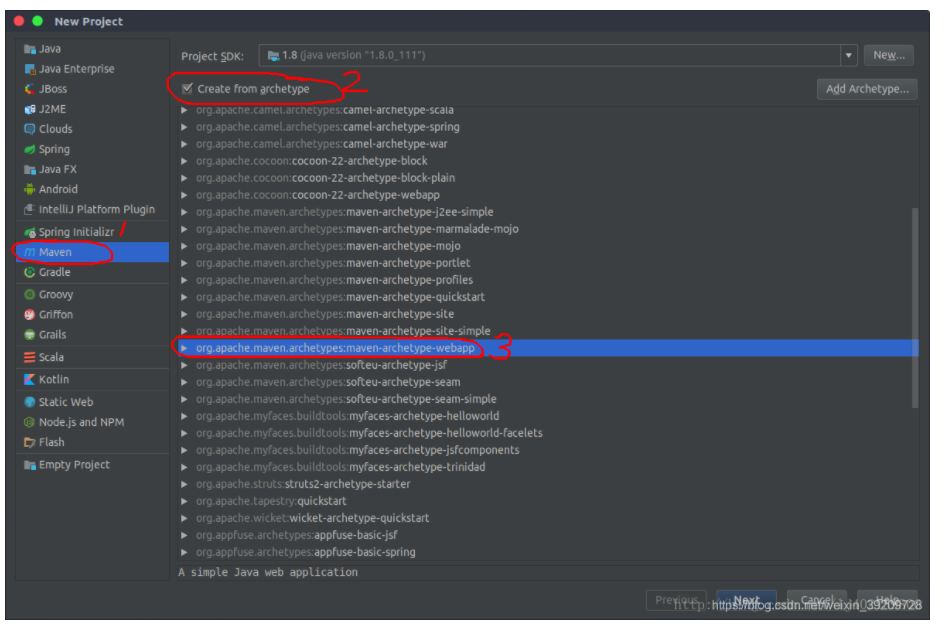
Task: Click the Gradle icon
Action: tap(30, 273)
